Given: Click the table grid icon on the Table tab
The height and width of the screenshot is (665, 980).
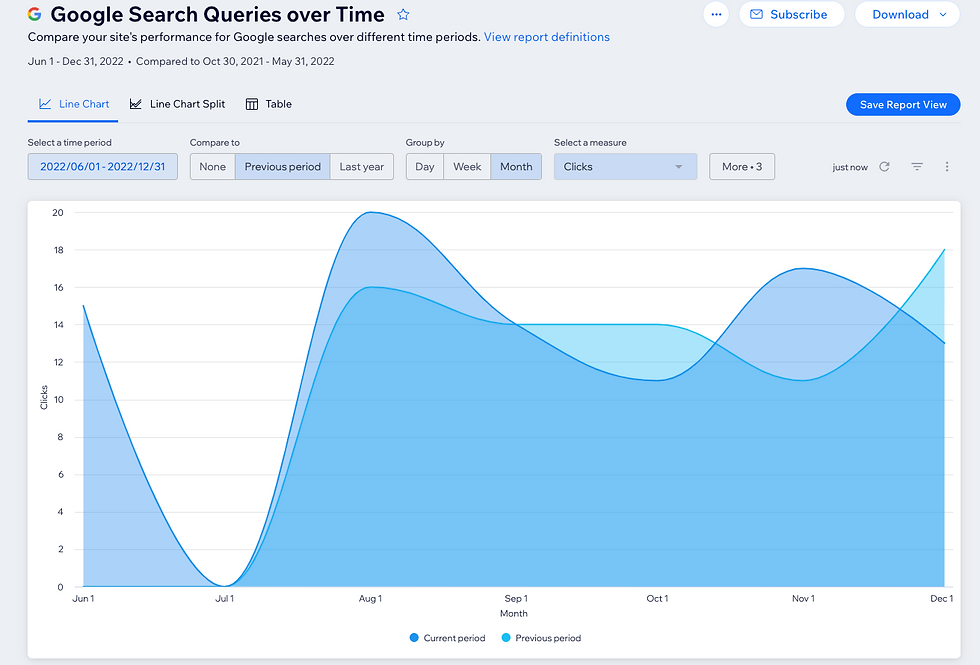Looking at the screenshot, I should tap(251, 104).
